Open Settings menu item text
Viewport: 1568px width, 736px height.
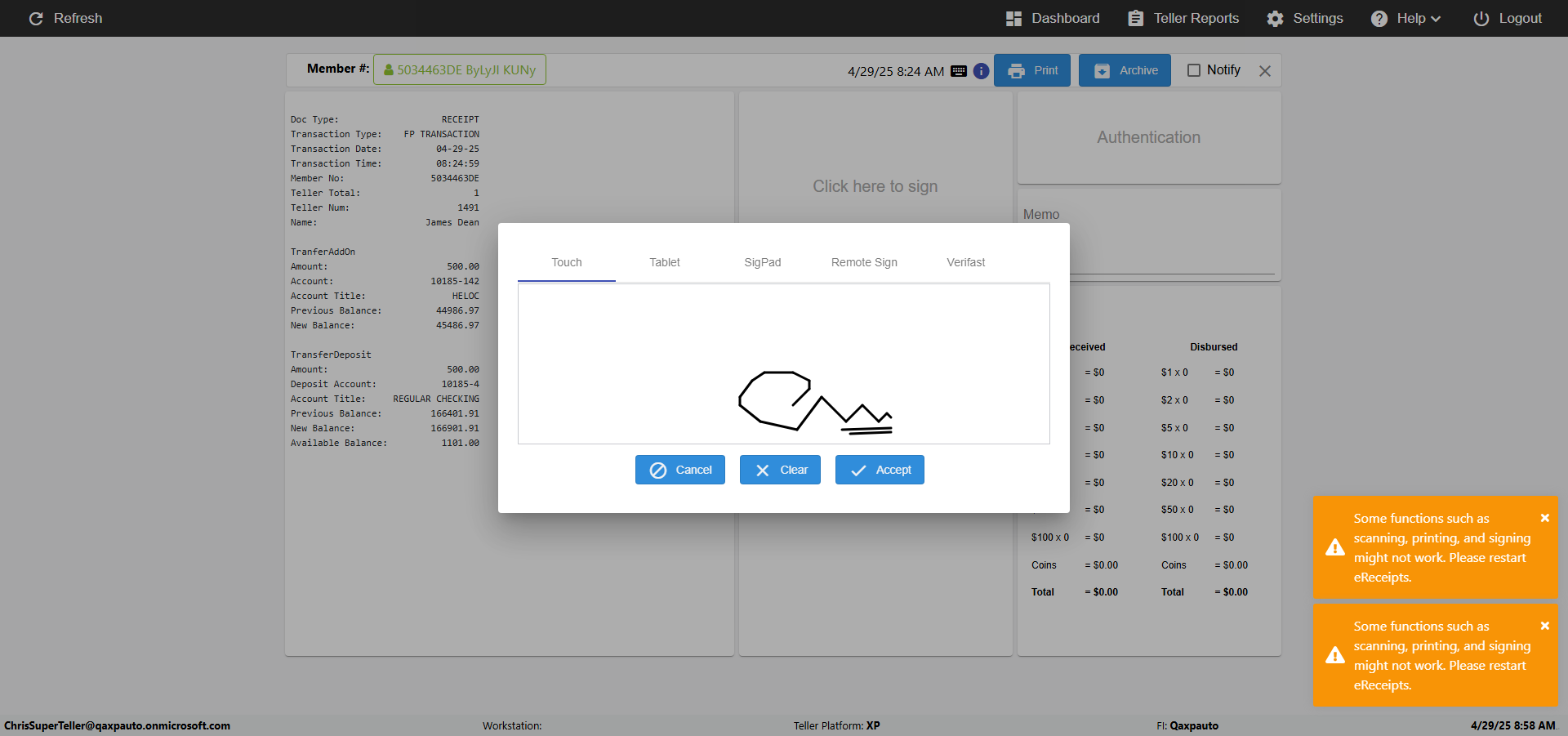[1317, 18]
